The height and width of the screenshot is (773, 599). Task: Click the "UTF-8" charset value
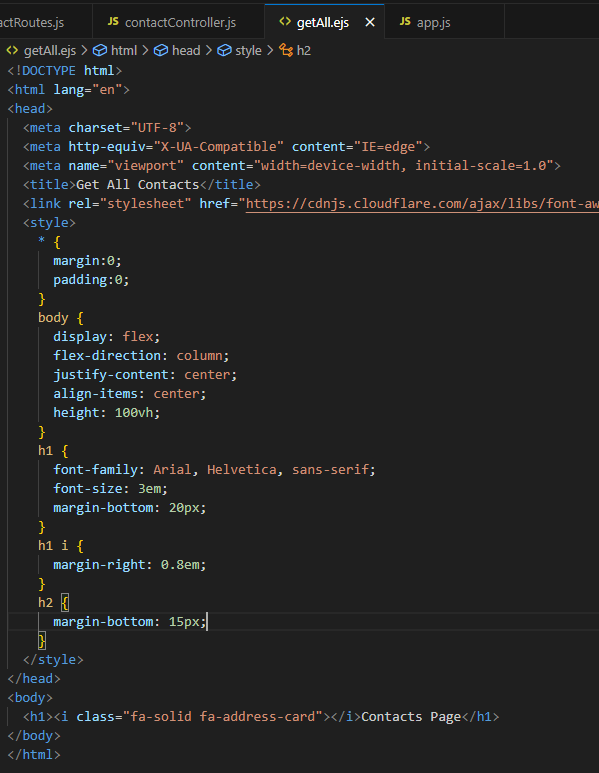click(157, 128)
